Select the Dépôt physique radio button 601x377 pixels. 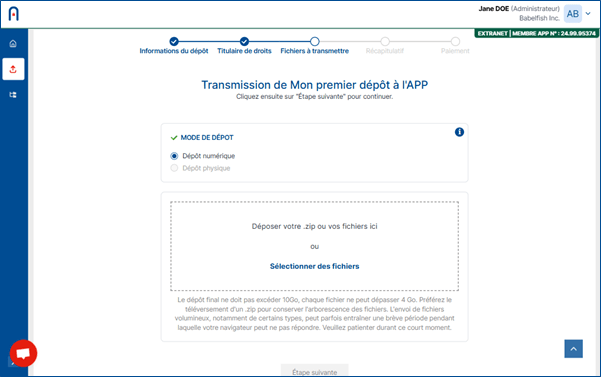[174, 168]
